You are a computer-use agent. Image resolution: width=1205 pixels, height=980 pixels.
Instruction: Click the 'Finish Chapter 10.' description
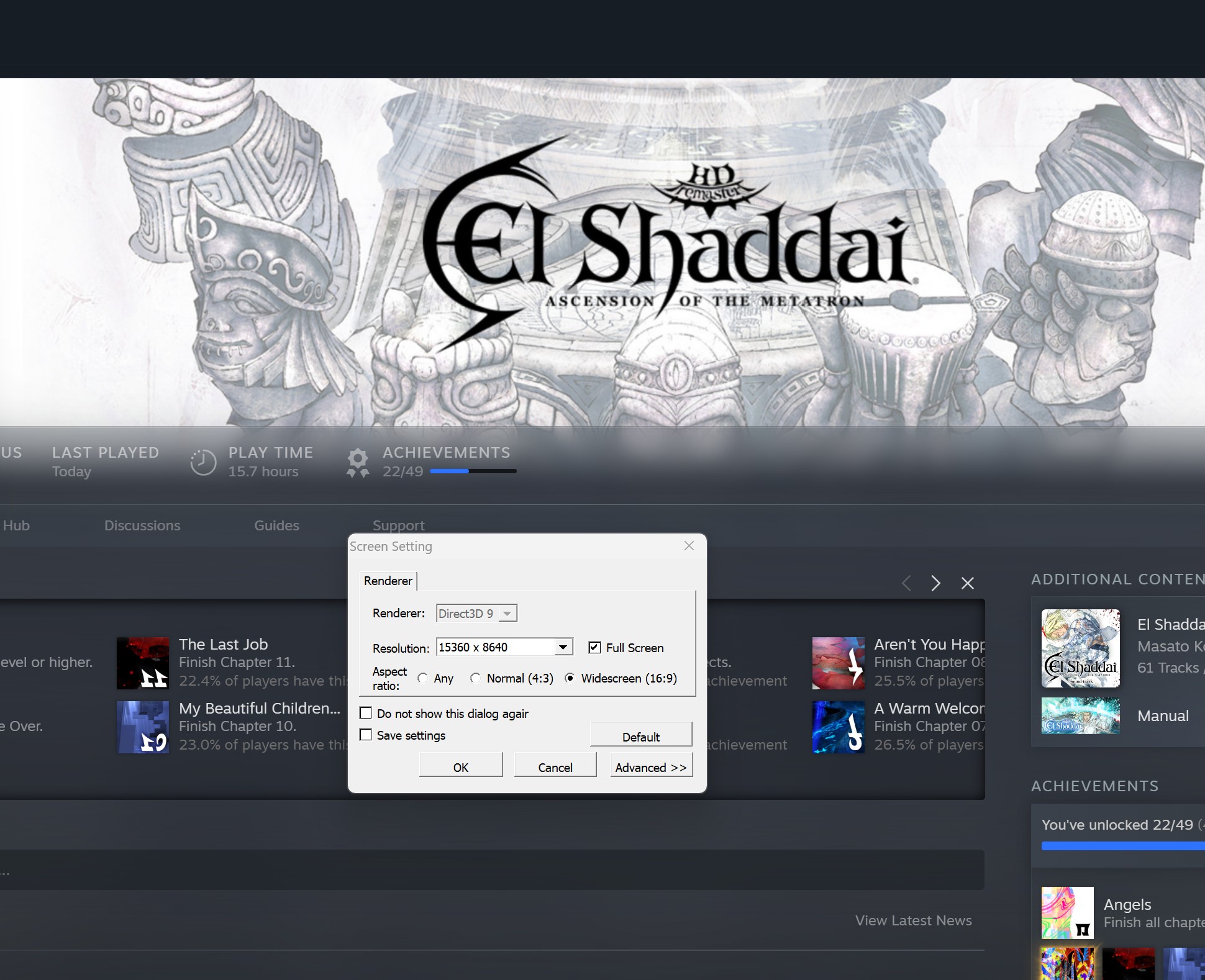[x=237, y=726]
